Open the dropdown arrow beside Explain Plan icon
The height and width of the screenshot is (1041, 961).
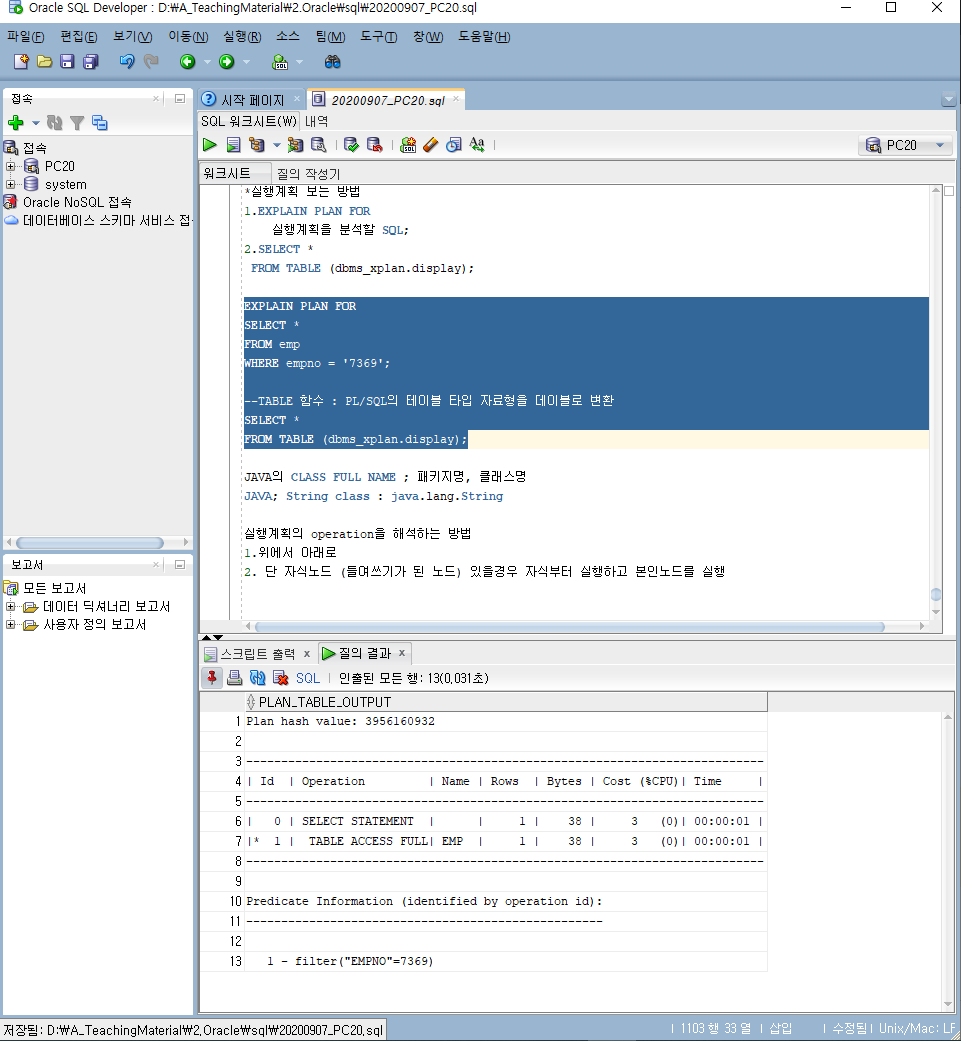276,145
